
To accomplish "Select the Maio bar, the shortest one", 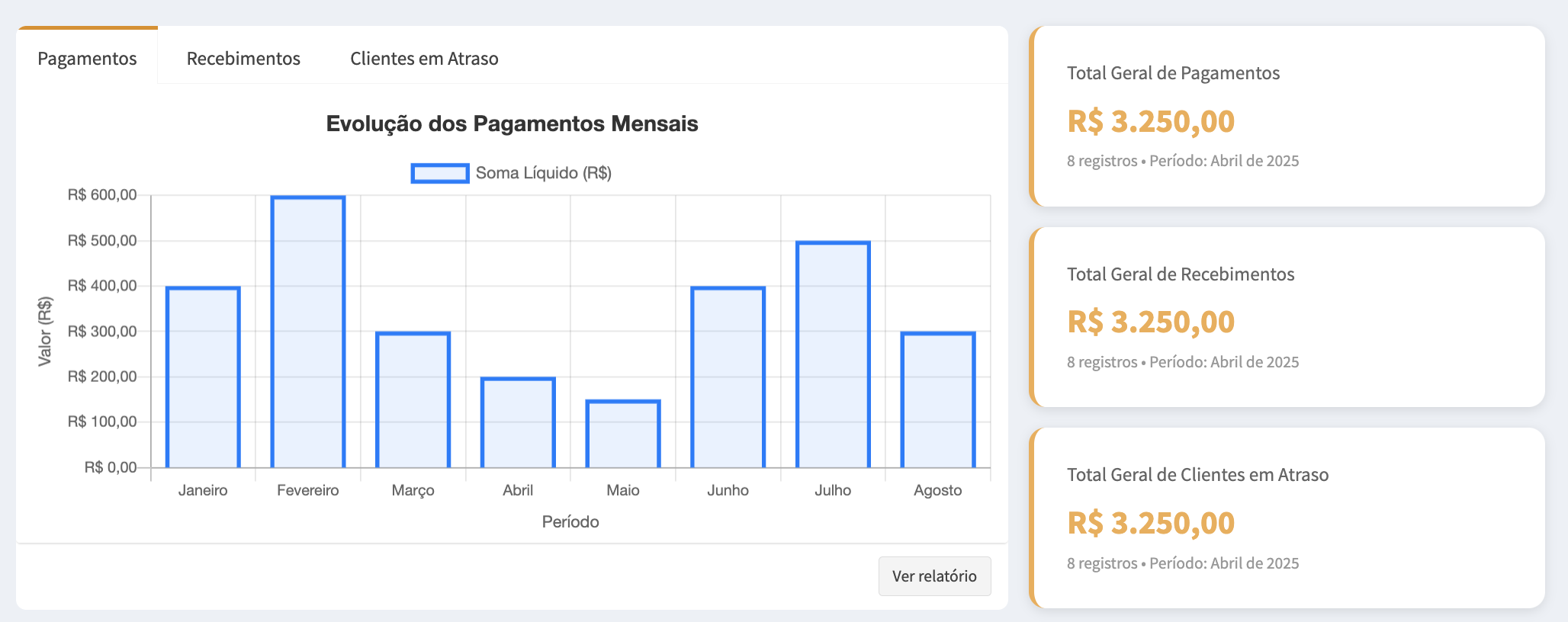I will [623, 434].
